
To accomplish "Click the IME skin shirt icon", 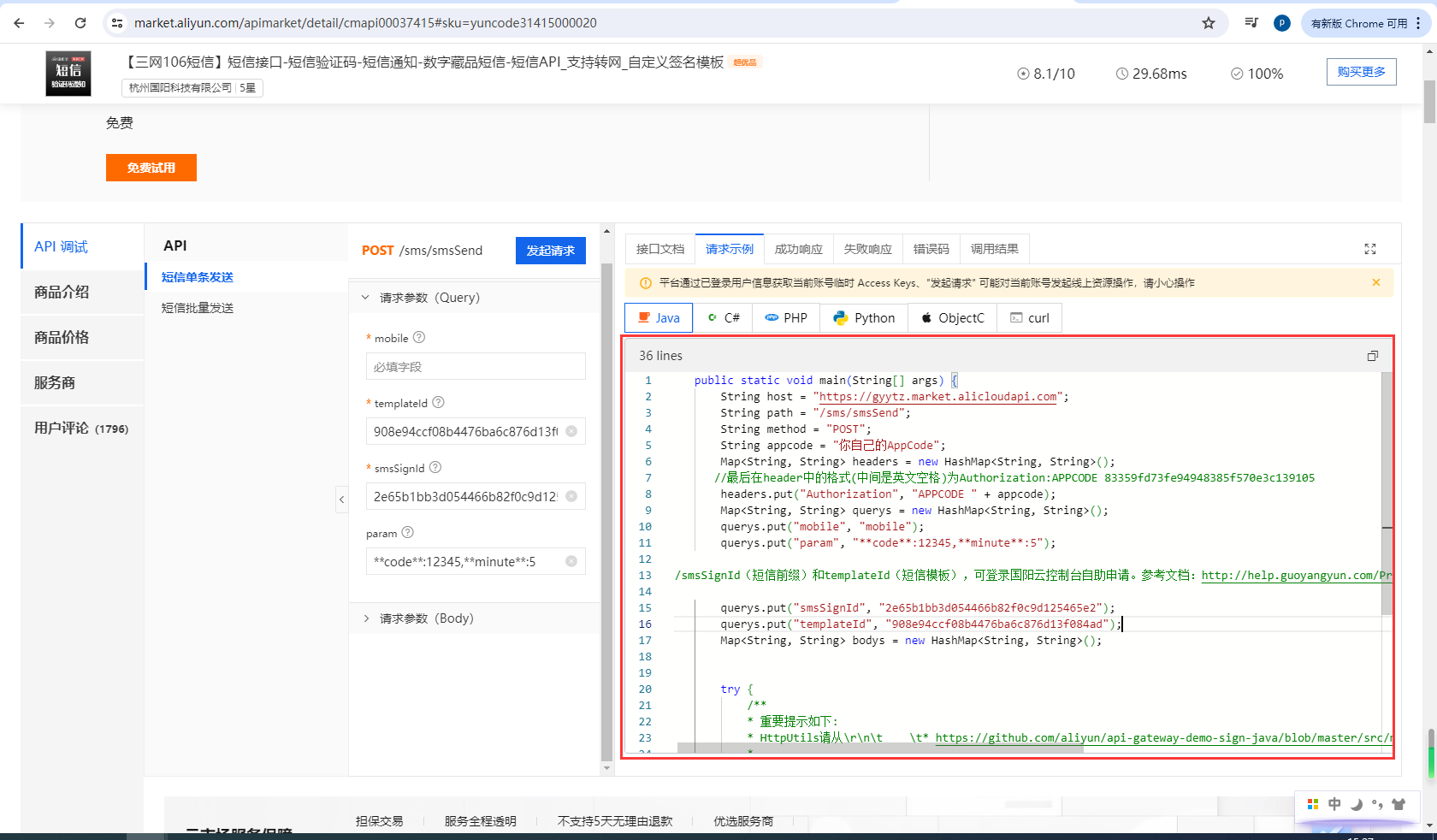I will coord(1399,804).
